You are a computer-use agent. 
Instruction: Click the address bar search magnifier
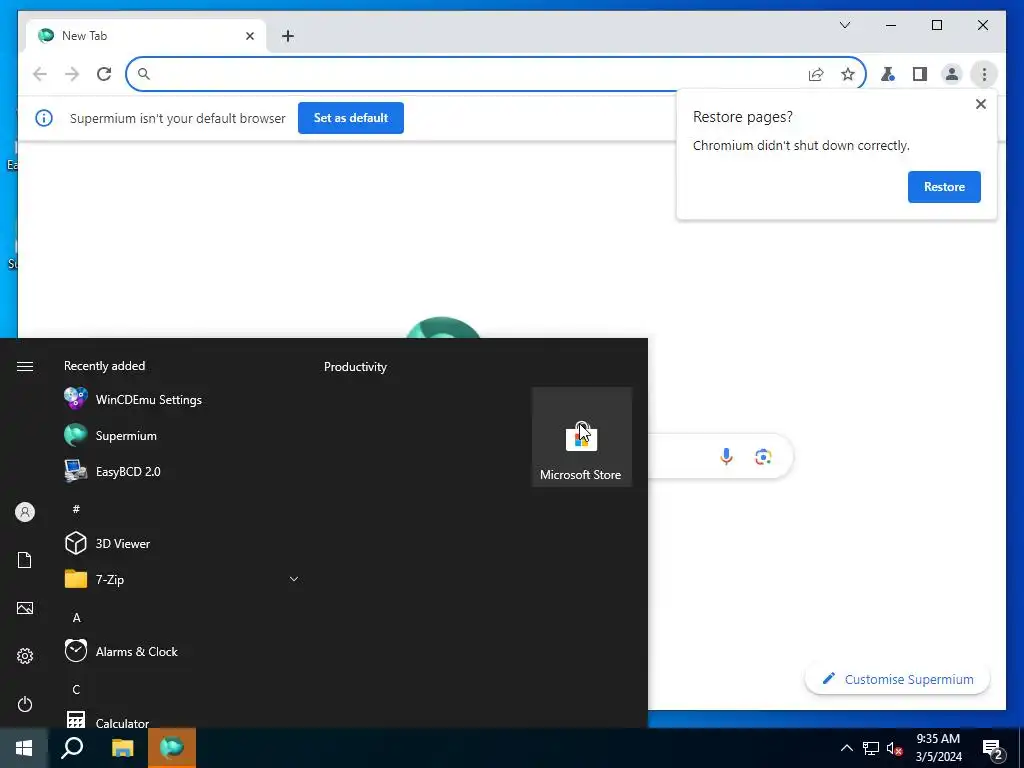[144, 74]
